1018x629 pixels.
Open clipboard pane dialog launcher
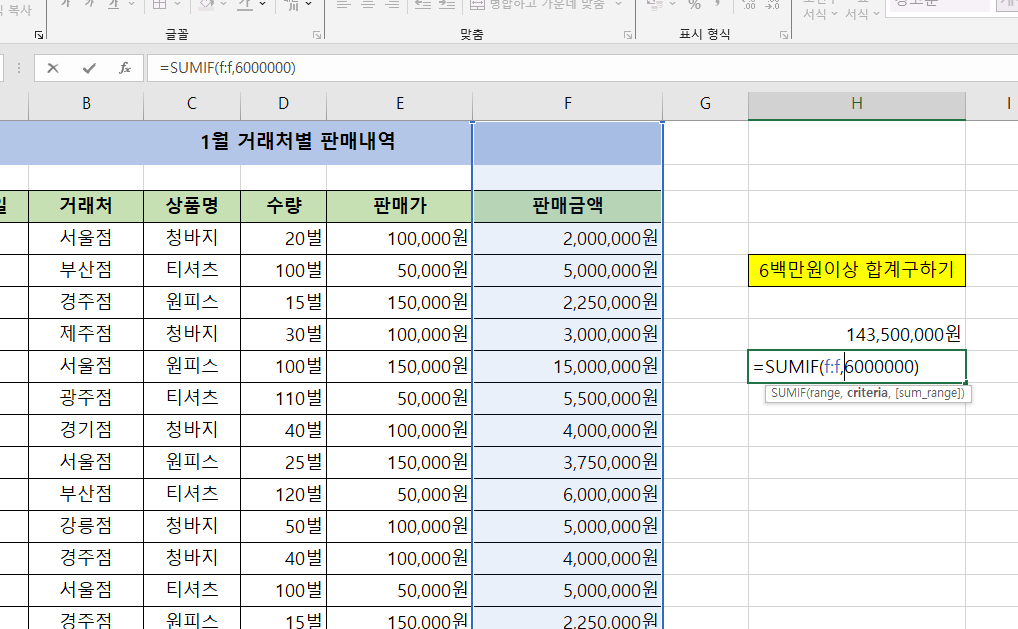click(38, 35)
